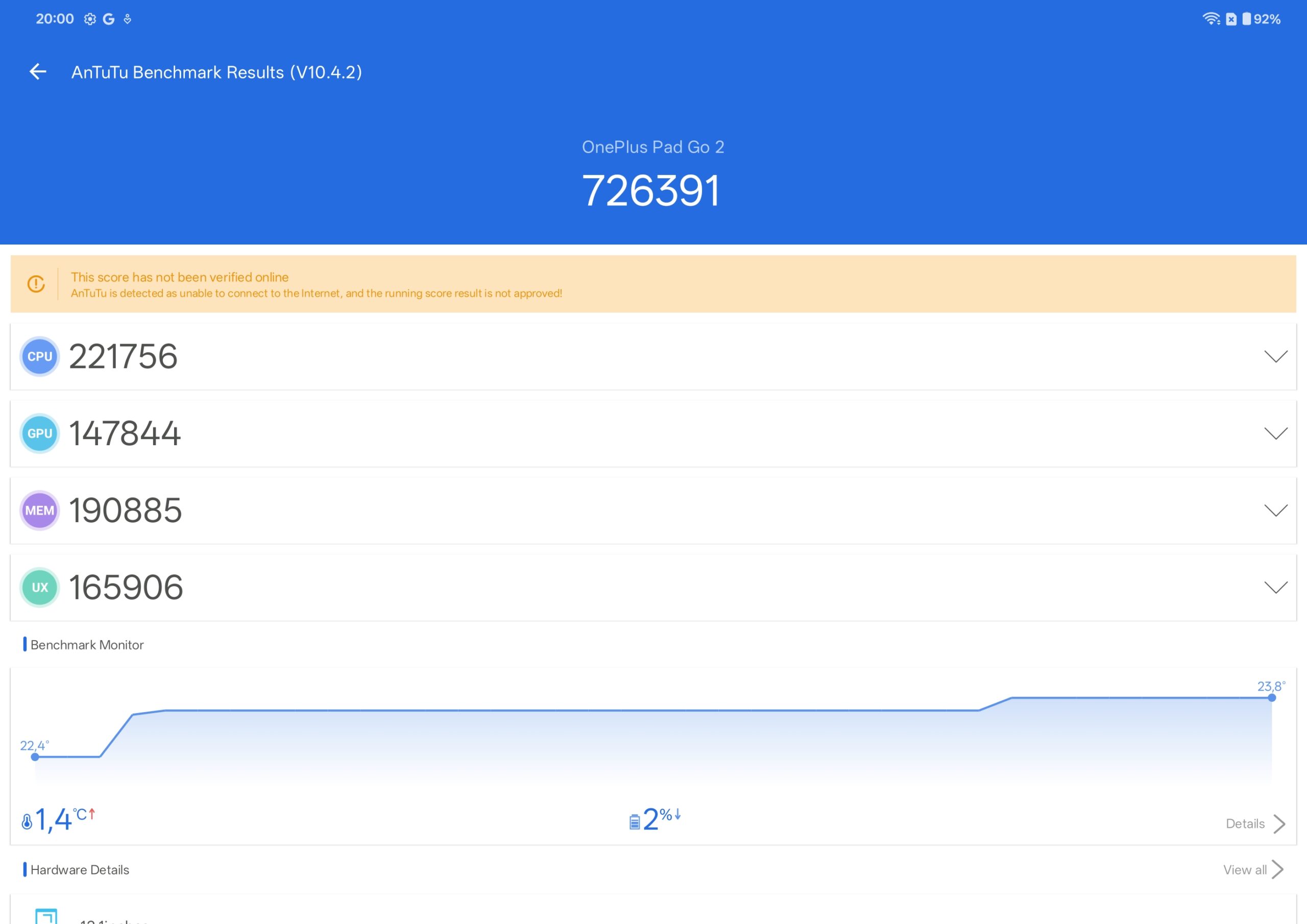The height and width of the screenshot is (924, 1307).
Task: Tap the Wi-Fi status bar icon
Action: pyautogui.click(x=1210, y=19)
